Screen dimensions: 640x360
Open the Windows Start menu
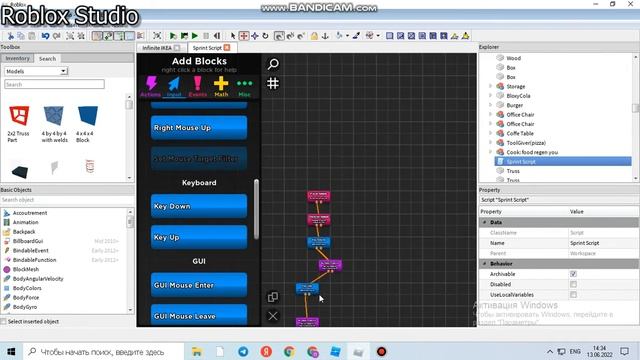pos(11,351)
